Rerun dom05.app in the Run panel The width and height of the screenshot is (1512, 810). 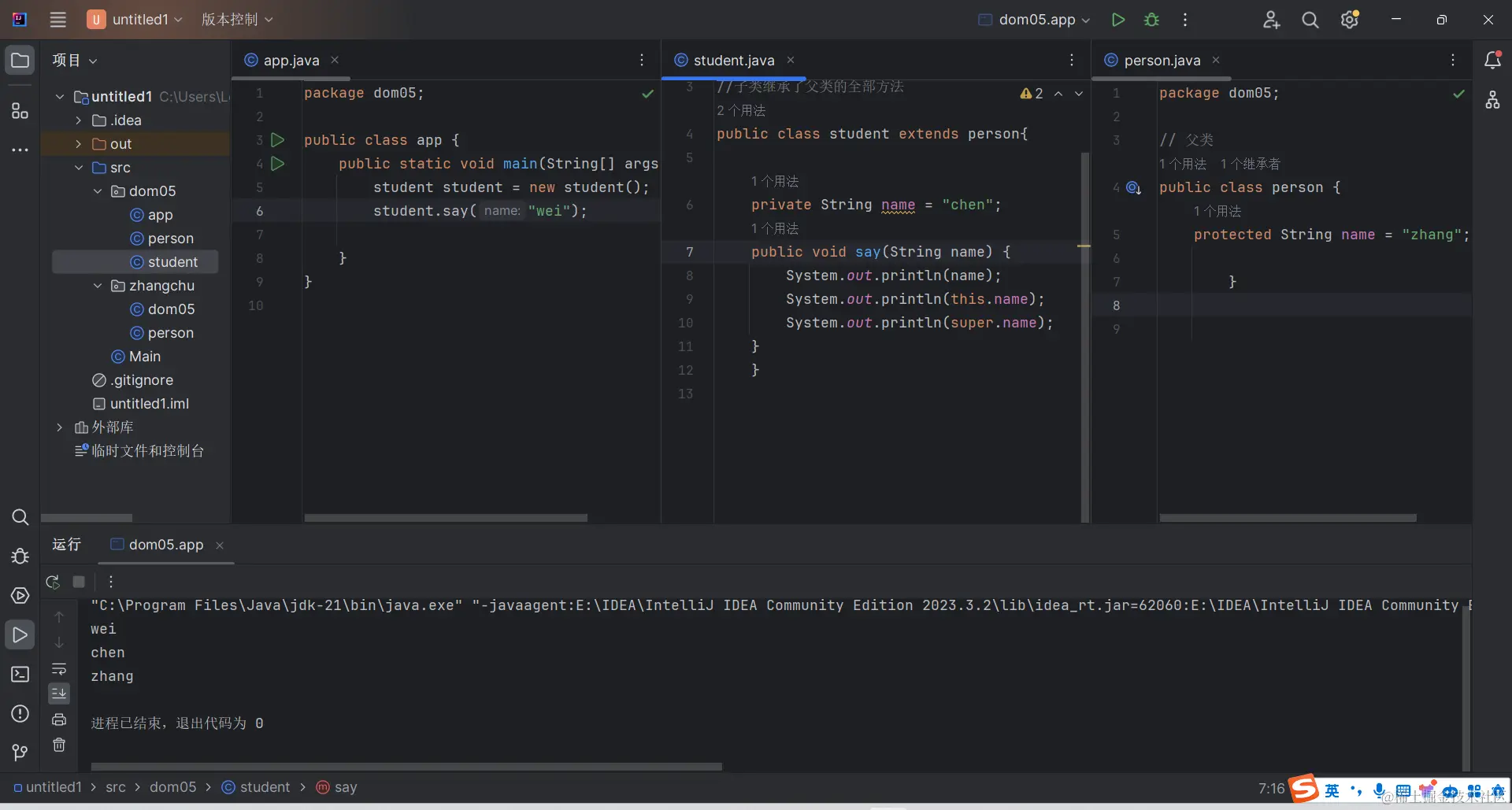(53, 582)
